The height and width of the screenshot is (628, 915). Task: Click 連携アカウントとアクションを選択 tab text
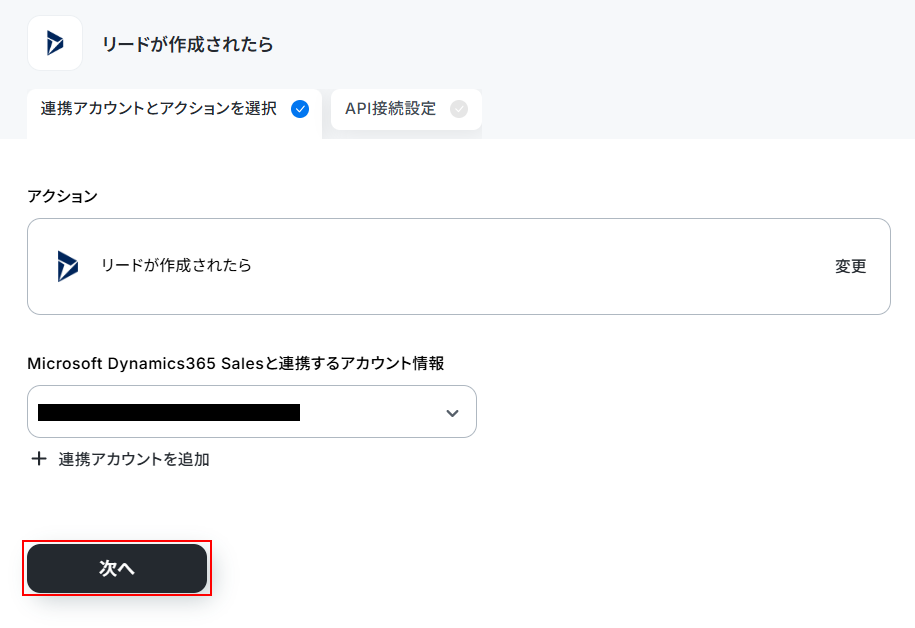pyautogui.click(x=159, y=109)
